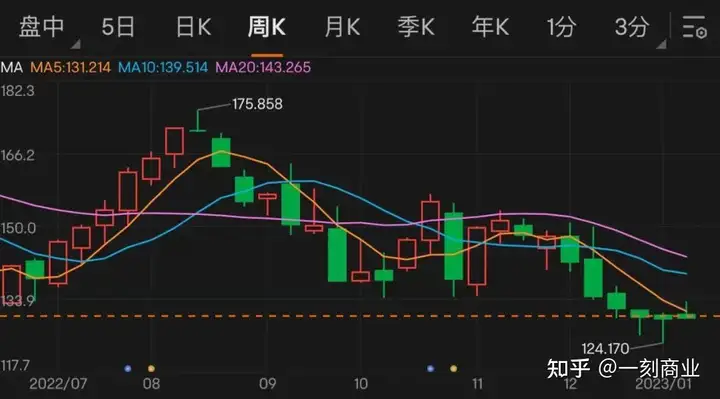This screenshot has height=399, width=720.
Task: Open the 年K chart view
Action: click(x=490, y=27)
